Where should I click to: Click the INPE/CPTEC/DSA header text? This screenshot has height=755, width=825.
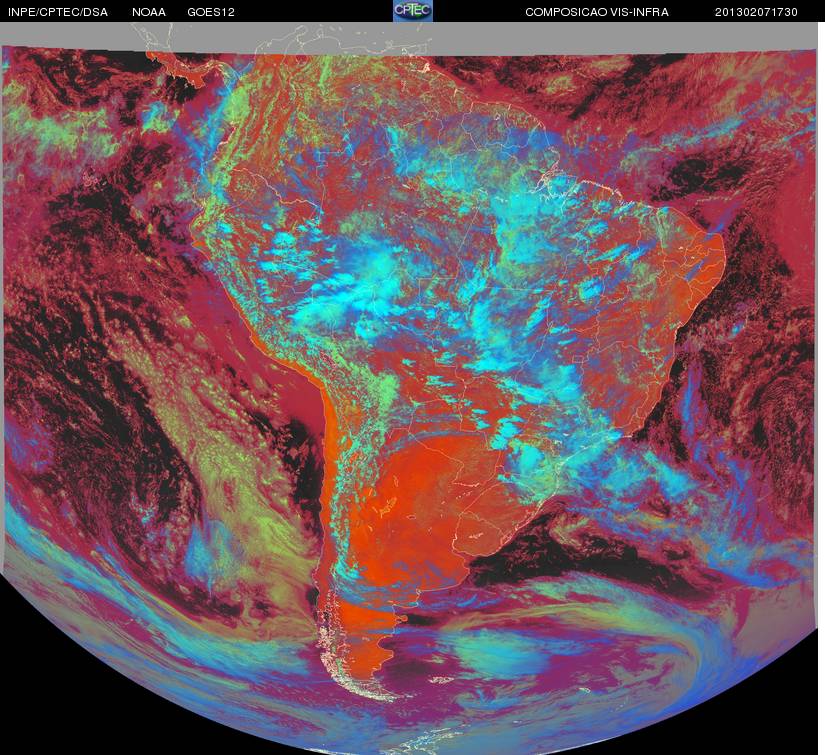(58, 13)
